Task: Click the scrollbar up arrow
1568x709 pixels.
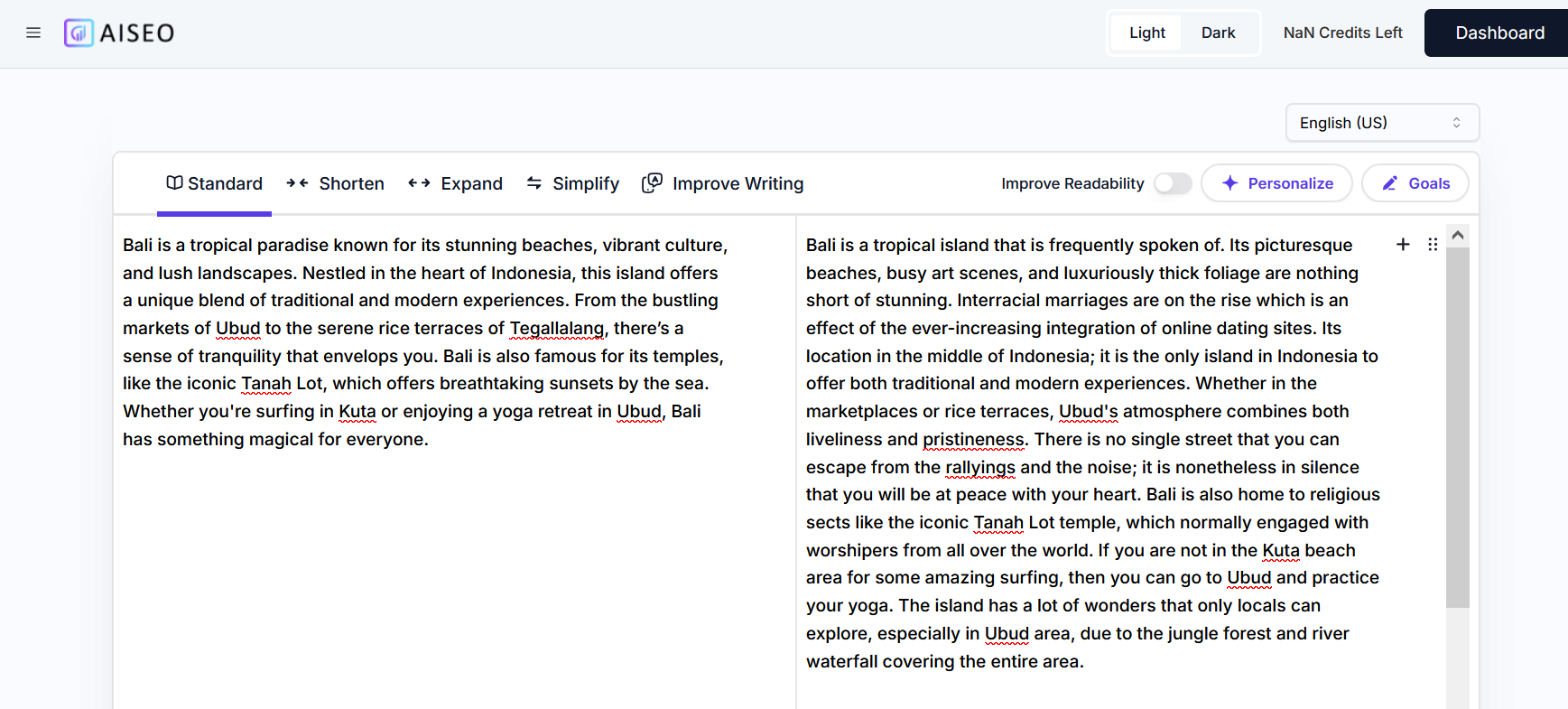Action: (1457, 236)
